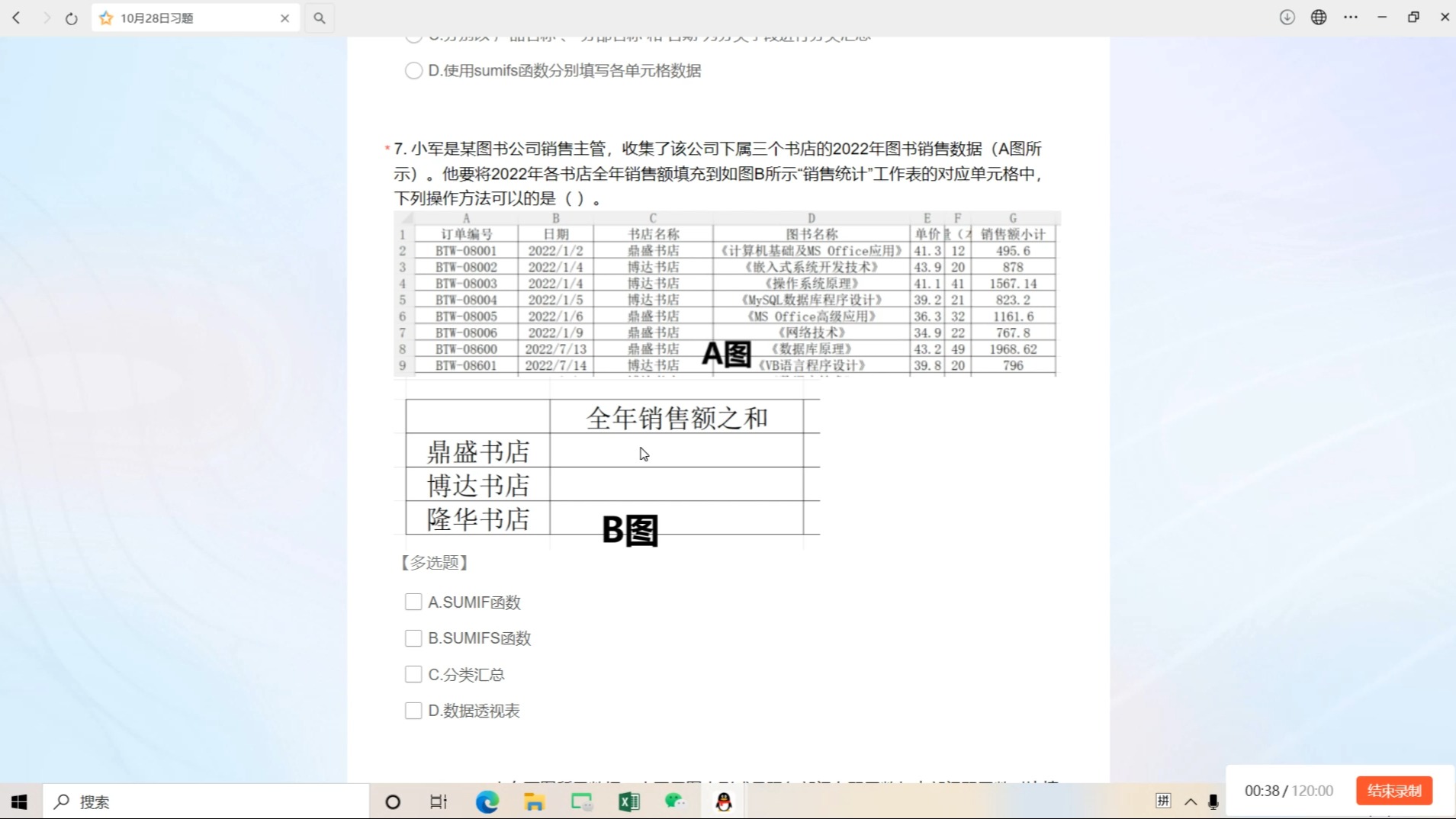1456x819 pixels.
Task: Check option C.分类汇总
Action: [x=413, y=674]
